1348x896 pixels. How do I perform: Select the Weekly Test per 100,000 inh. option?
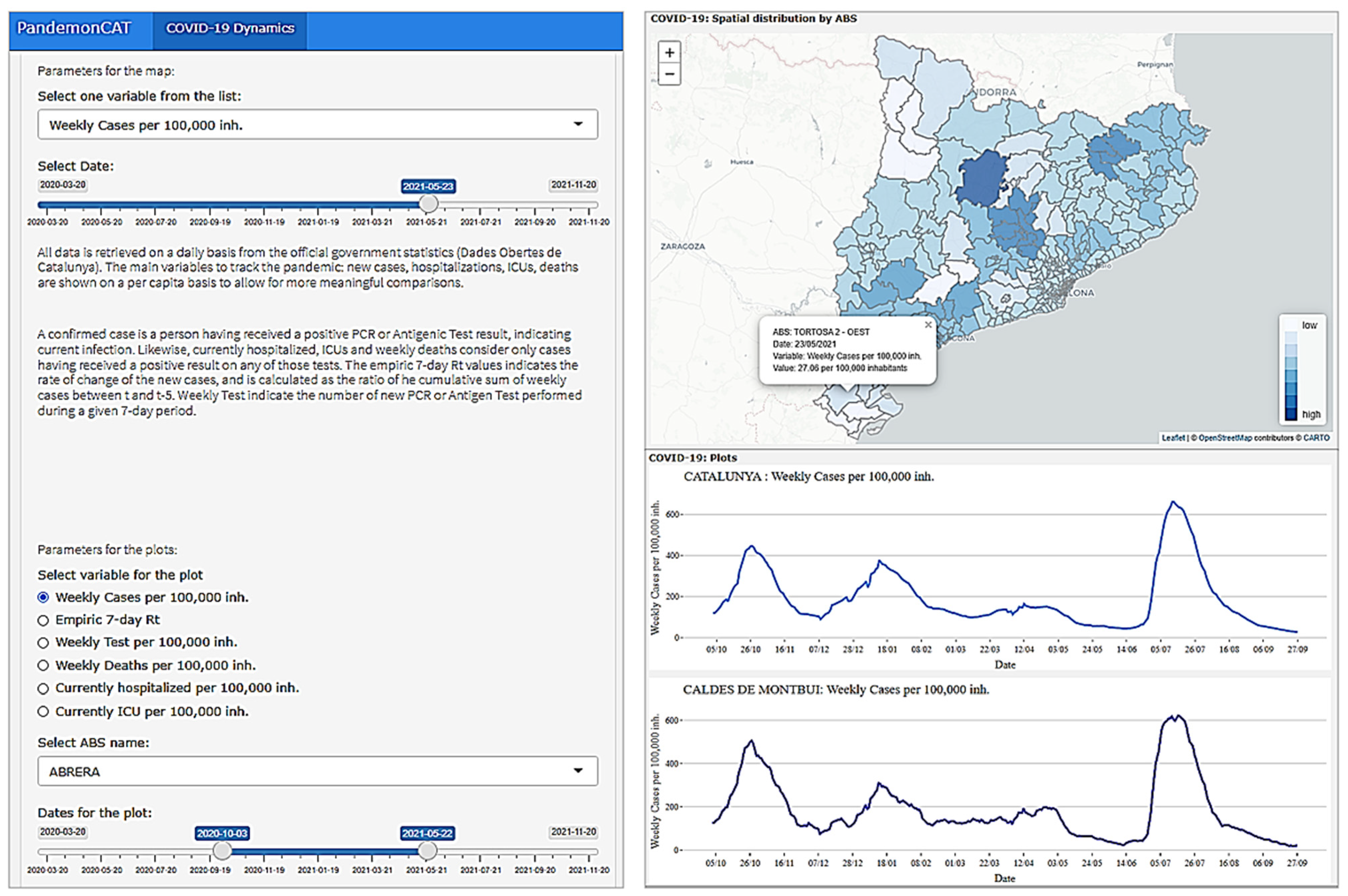click(x=43, y=643)
